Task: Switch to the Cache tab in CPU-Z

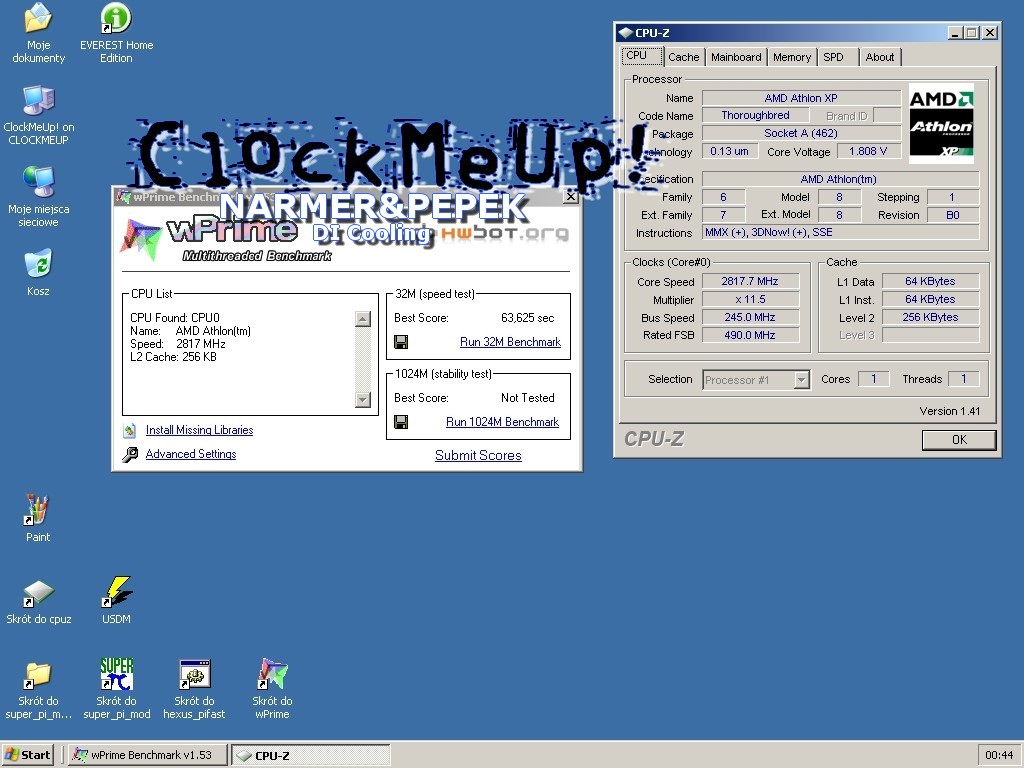Action: click(684, 57)
